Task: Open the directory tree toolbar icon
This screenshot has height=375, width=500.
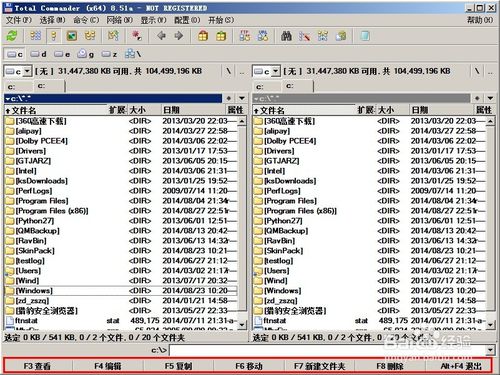Action: pos(90,36)
